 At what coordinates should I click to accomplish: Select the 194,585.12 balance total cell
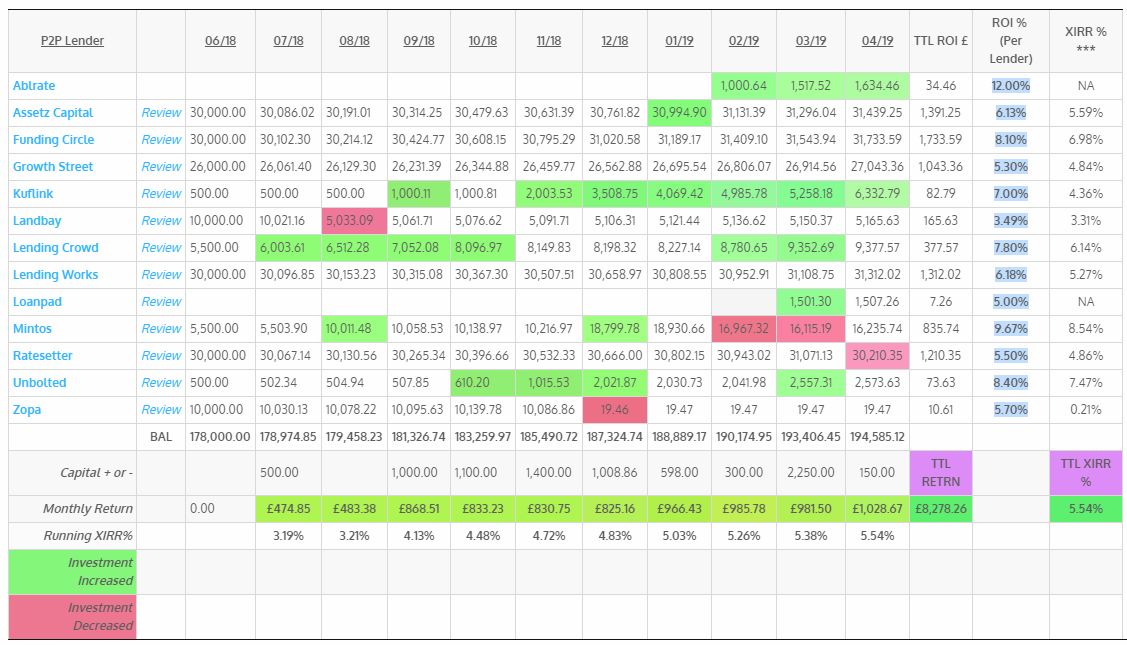[878, 436]
